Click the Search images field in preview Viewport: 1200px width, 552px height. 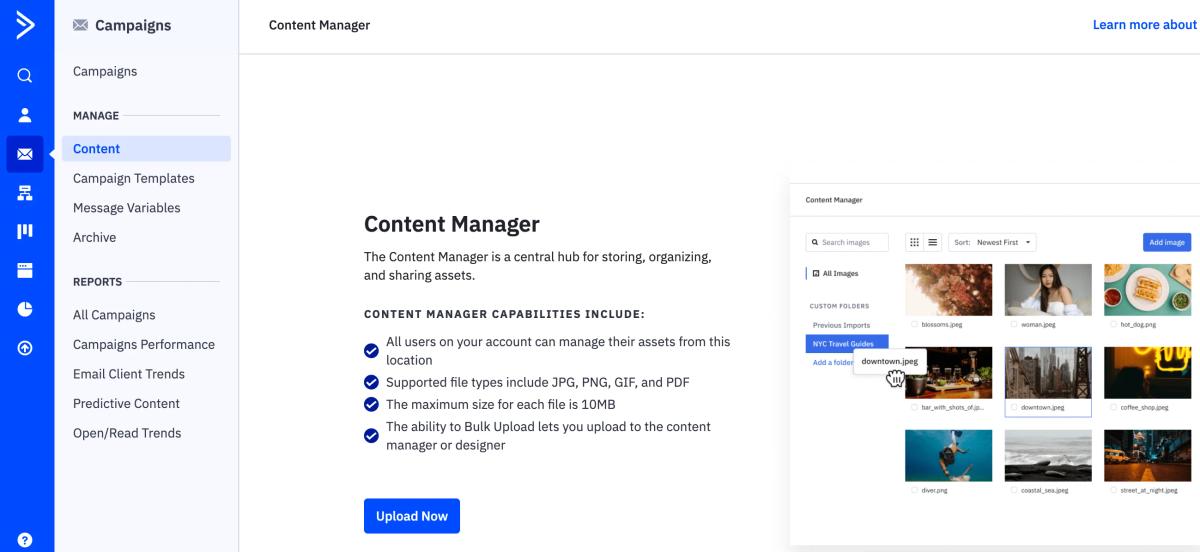(x=847, y=242)
